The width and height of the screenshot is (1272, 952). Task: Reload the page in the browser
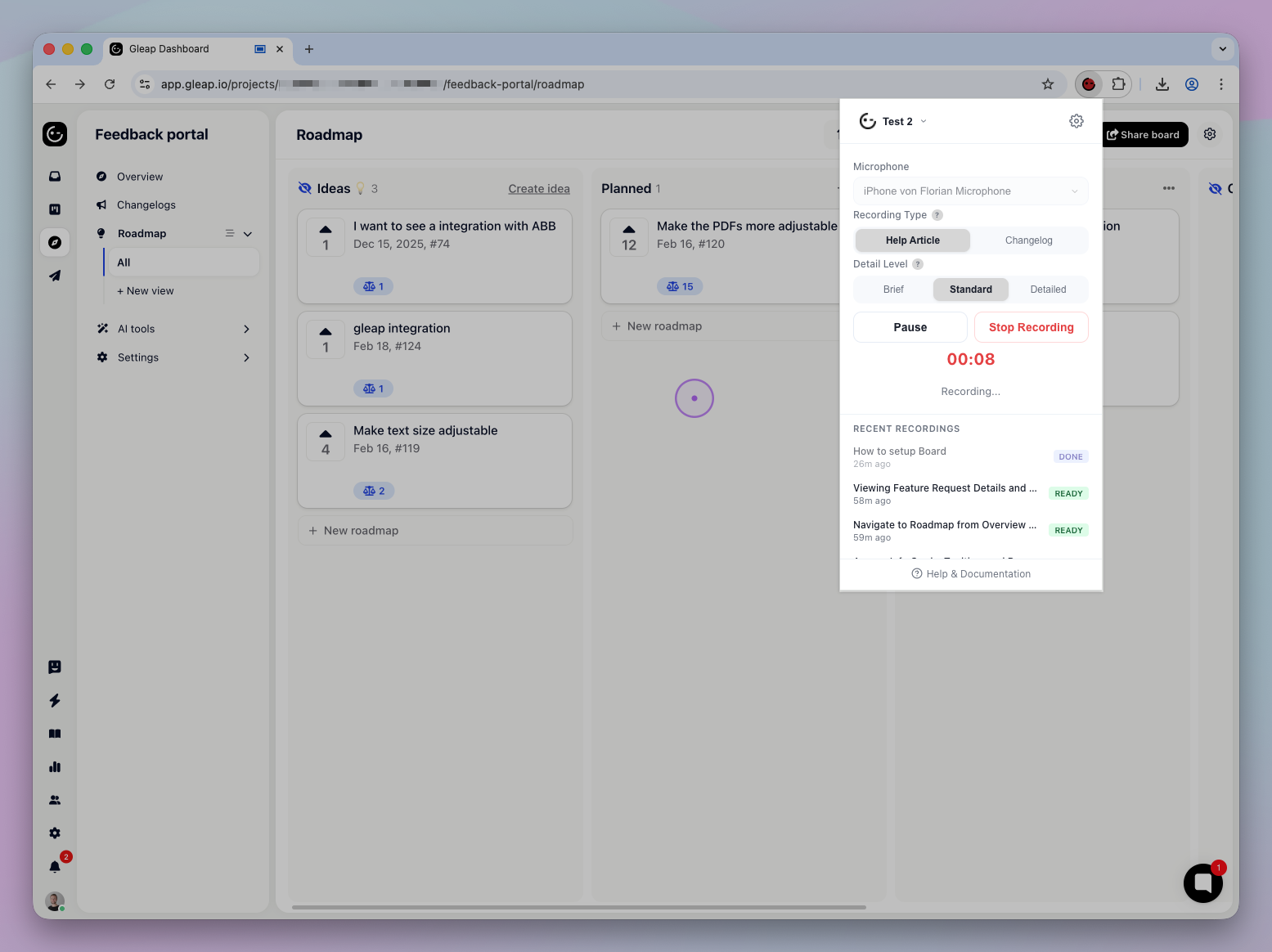coord(110,83)
